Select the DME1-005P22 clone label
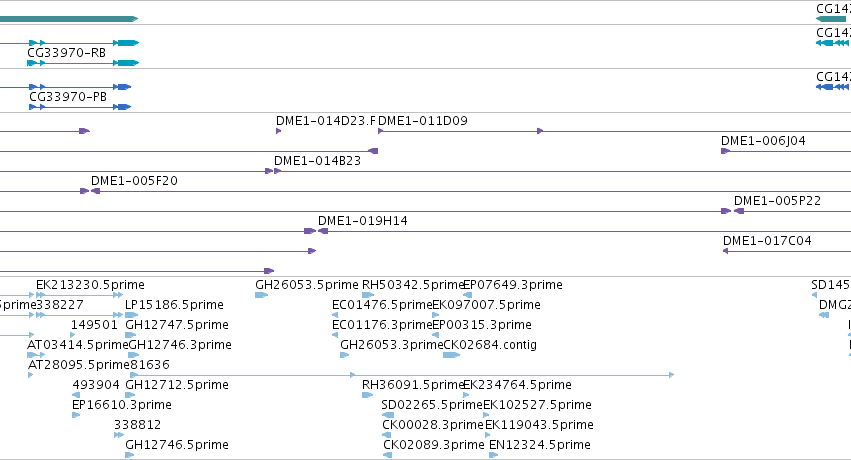 [777, 201]
